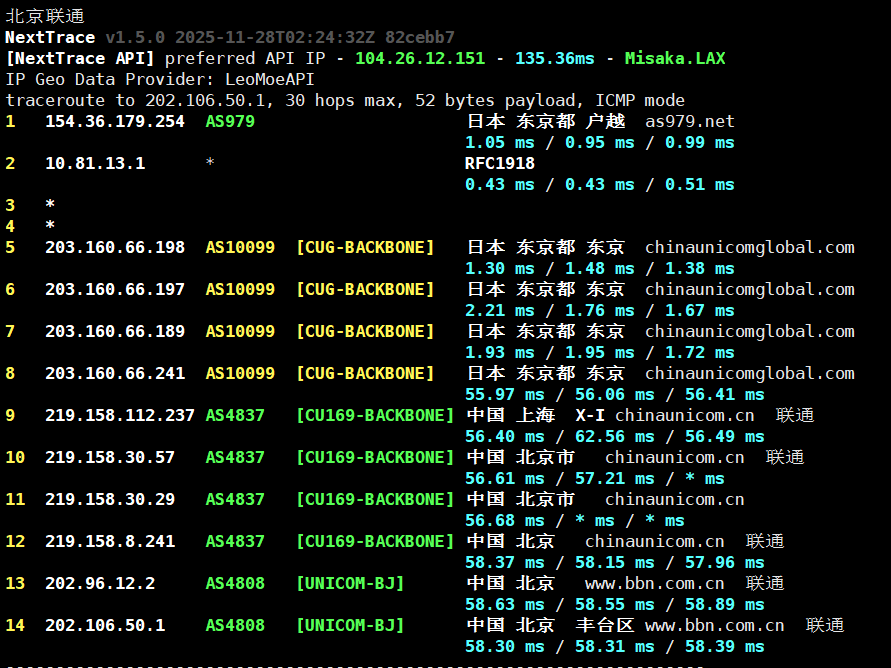891x668 pixels.
Task: Select the 135.36ms API latency value
Action: (554, 58)
